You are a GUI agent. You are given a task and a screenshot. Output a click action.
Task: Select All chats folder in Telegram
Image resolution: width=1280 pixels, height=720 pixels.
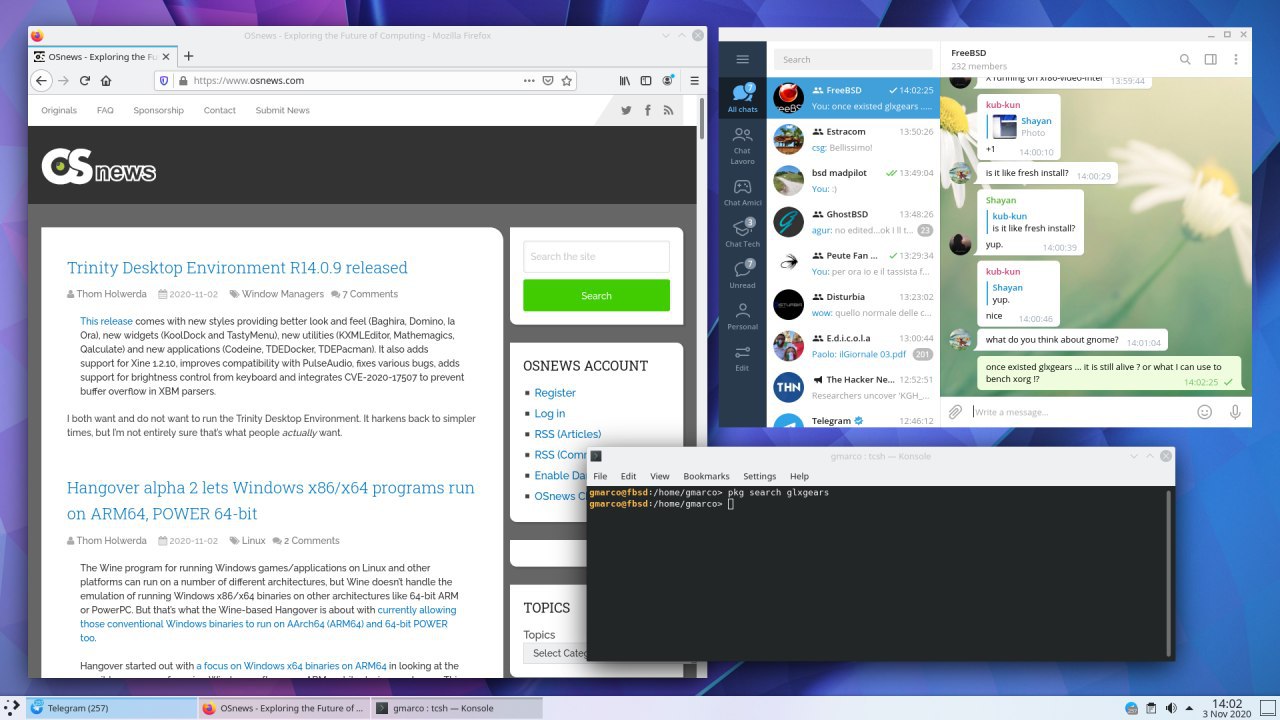[742, 97]
